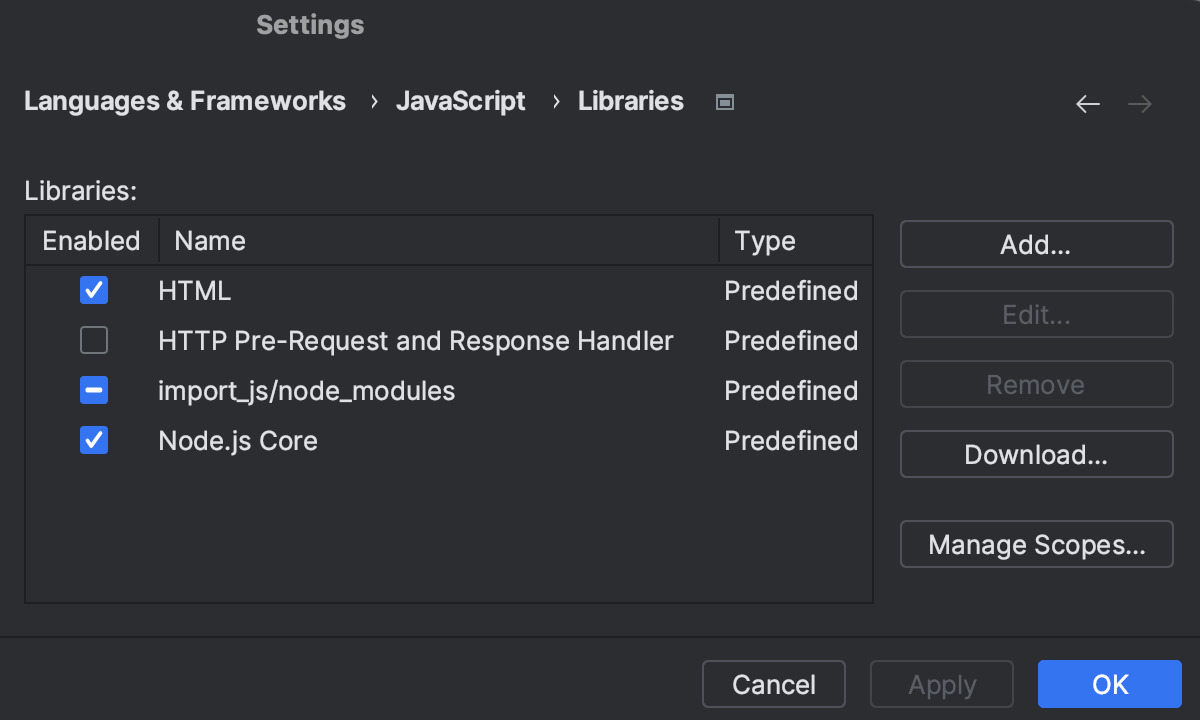The width and height of the screenshot is (1200, 720).
Task: Confirm settings with OK
Action: 1110,684
